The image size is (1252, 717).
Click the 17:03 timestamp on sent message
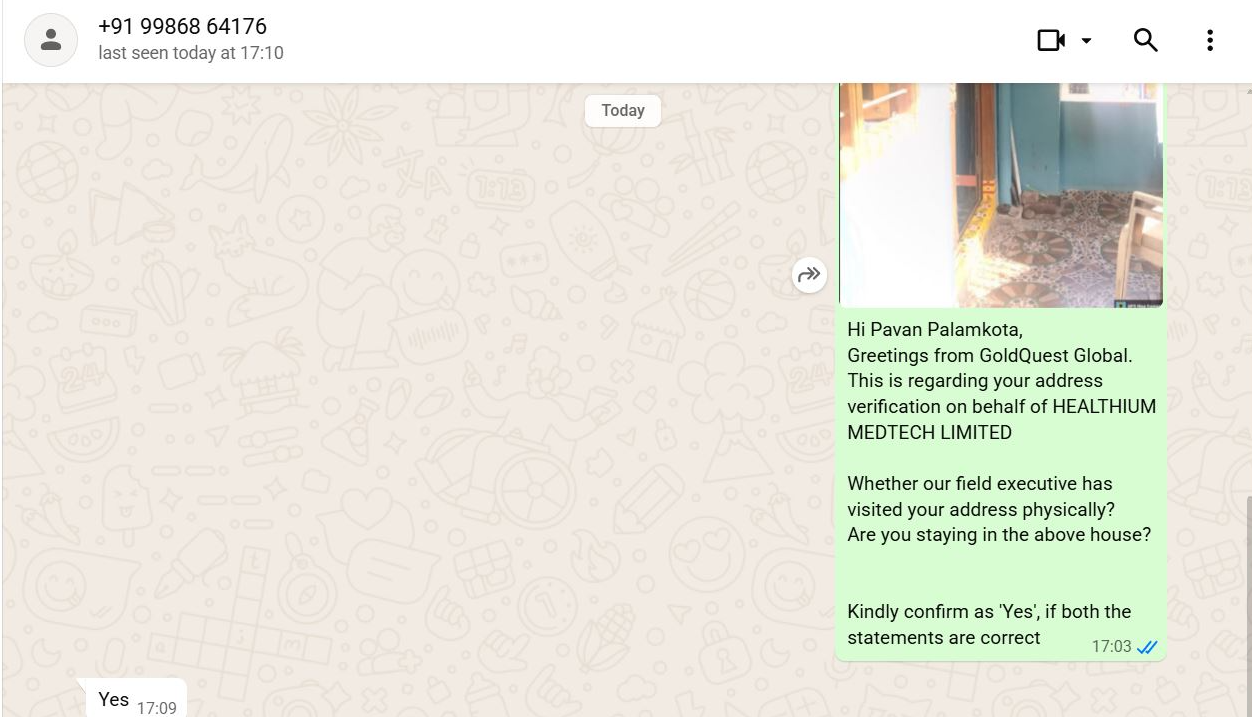[x=1110, y=647]
